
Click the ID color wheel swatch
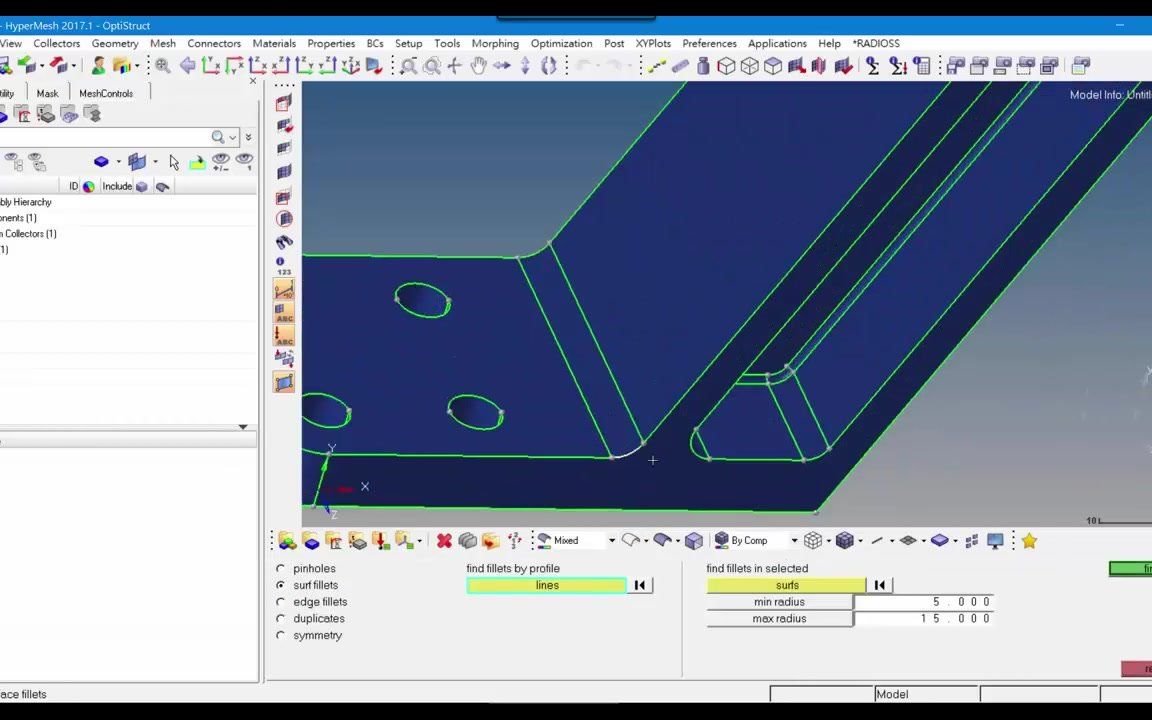87,186
